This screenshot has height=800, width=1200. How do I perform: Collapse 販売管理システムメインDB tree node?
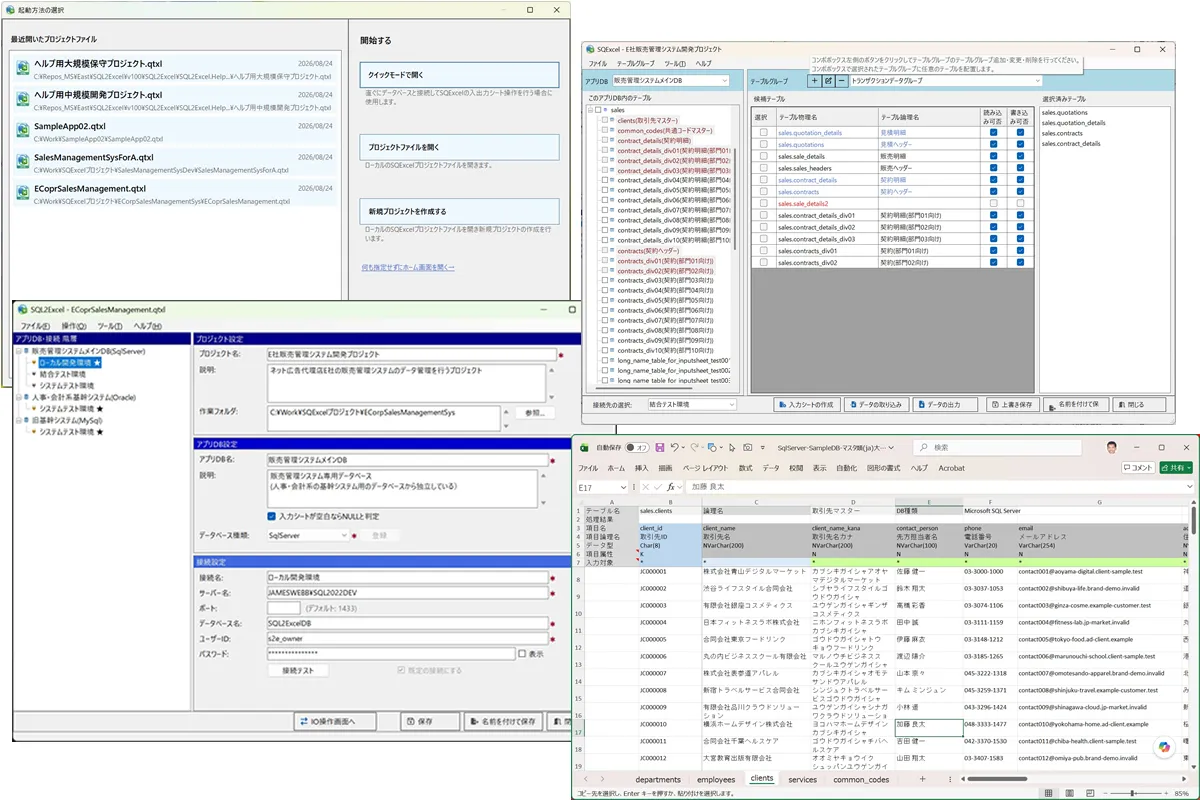[x=19, y=352]
